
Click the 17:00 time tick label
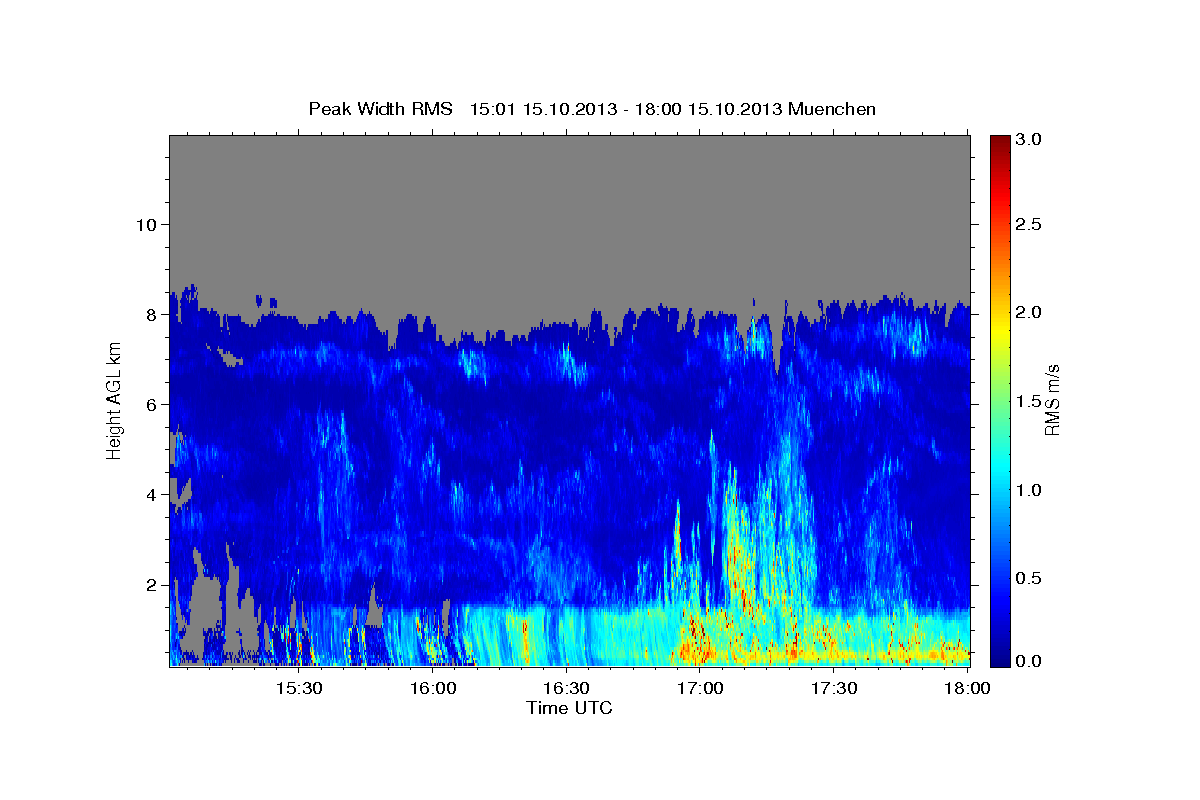coord(700,688)
